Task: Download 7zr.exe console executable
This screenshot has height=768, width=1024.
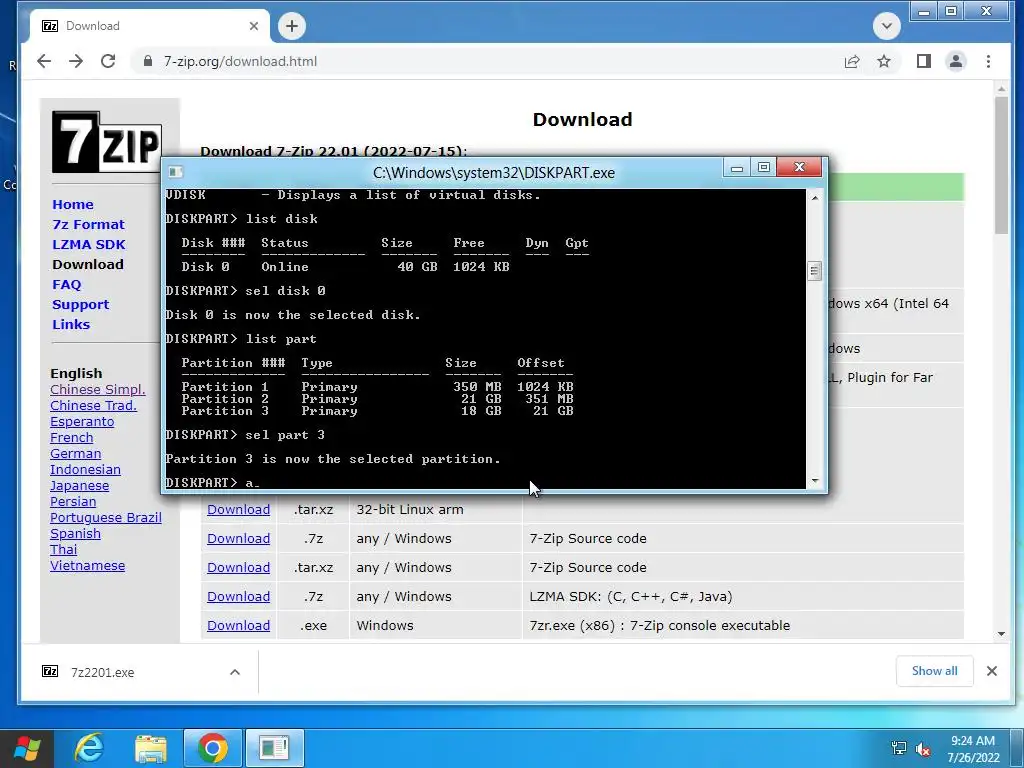Action: [x=238, y=626]
